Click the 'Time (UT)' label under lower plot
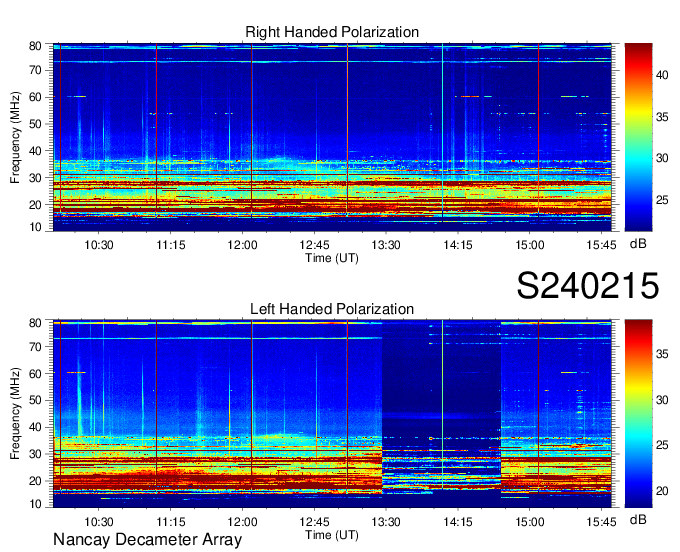The width and height of the screenshot is (680, 552). 332,535
